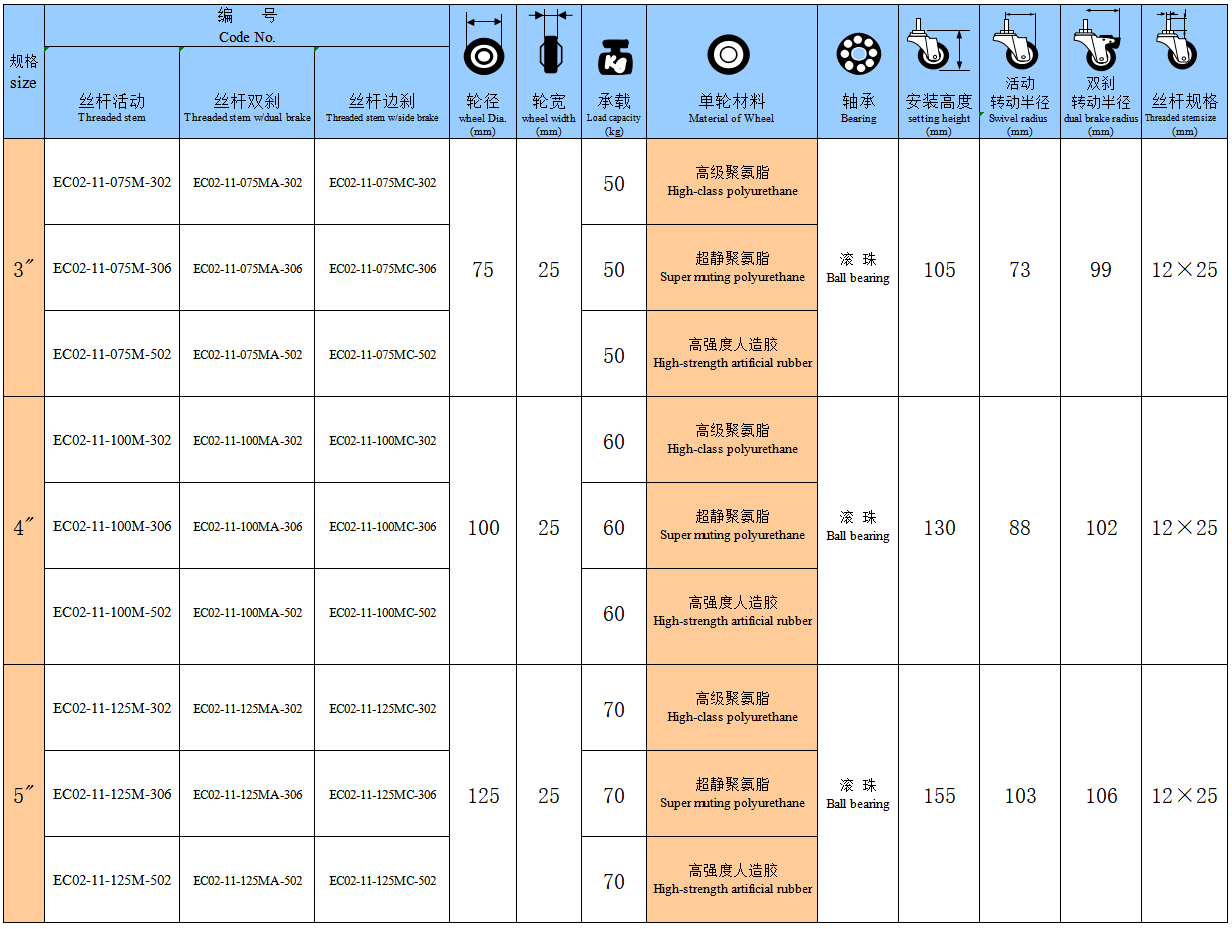Click swivel radius value 88
This screenshot has height=929, width=1232.
pos(1020,528)
